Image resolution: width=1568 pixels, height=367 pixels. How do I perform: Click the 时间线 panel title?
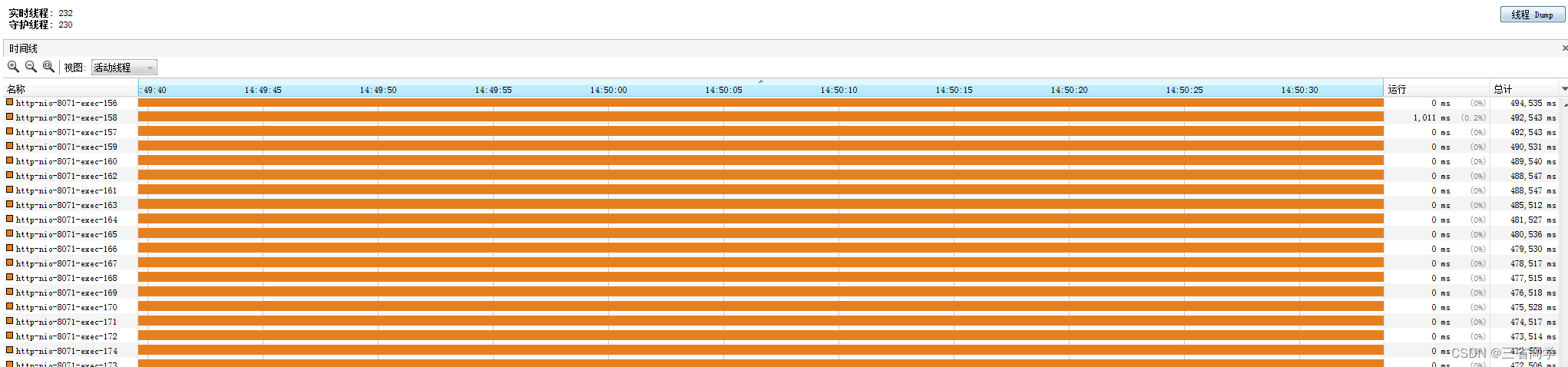23,48
